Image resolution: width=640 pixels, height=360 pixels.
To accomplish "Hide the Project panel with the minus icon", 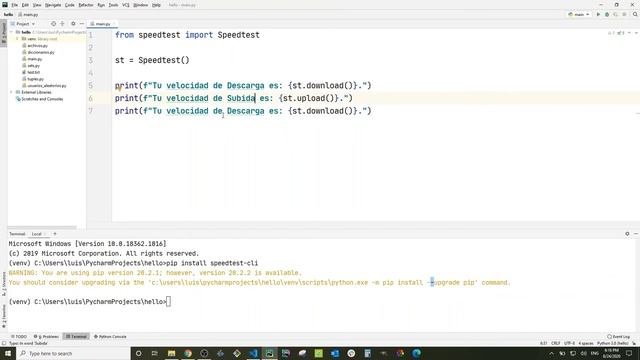I will tap(82, 24).
